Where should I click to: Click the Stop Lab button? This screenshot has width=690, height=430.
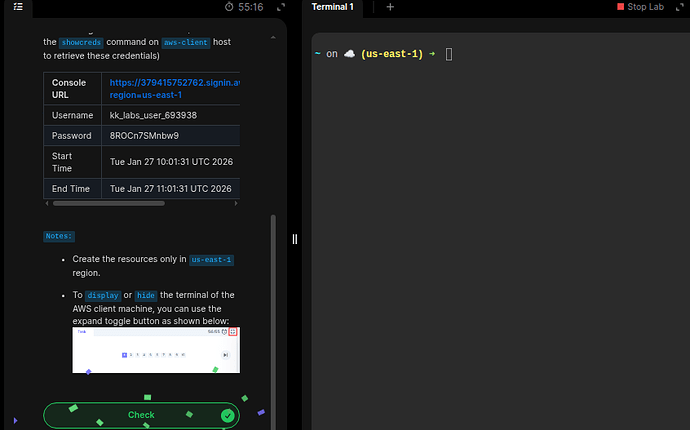[x=640, y=7]
